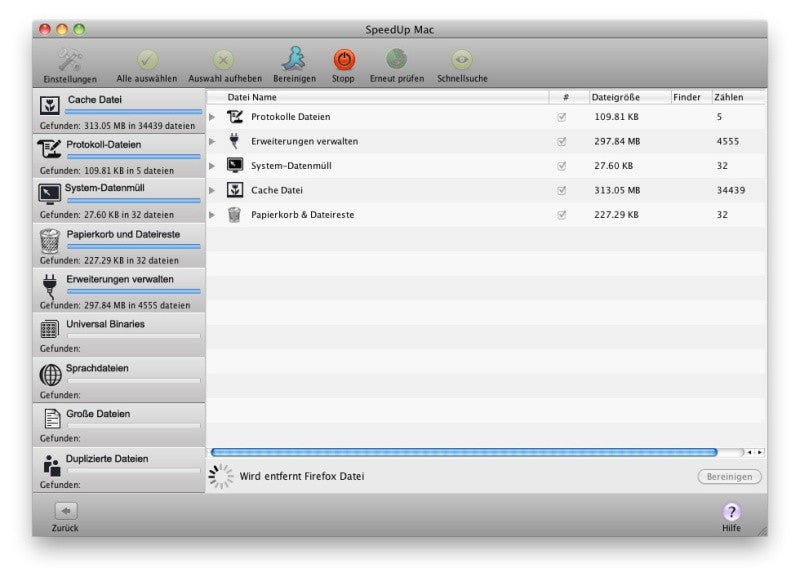Expand the System-Datenmüll row in the list
This screenshot has width=800, height=581.
212,166
